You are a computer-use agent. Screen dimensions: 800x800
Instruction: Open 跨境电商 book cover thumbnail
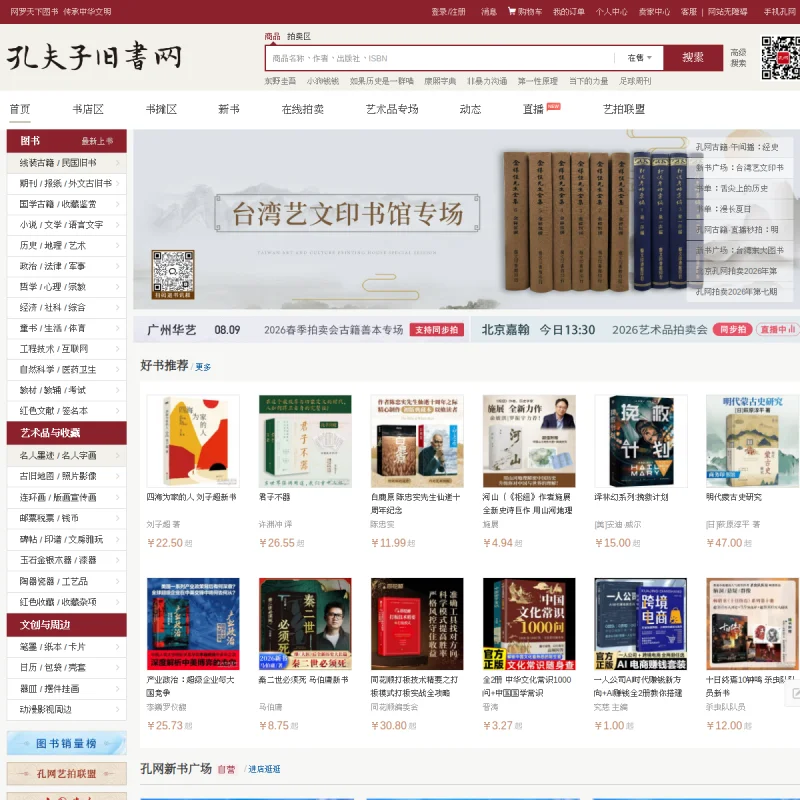[641, 623]
